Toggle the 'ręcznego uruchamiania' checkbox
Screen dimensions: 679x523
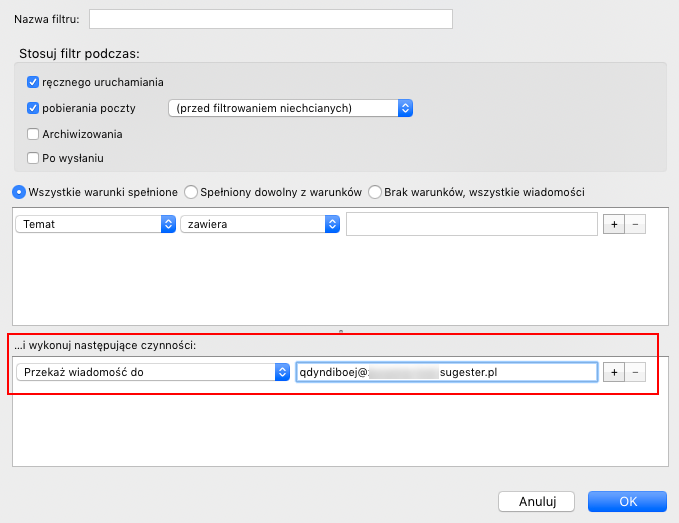point(33,82)
